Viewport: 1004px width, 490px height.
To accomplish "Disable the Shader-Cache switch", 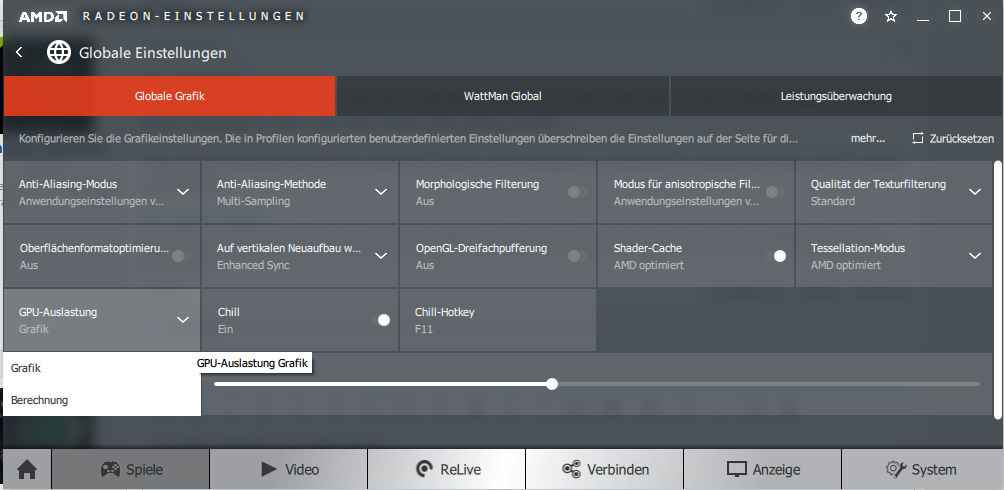I will pos(776,256).
